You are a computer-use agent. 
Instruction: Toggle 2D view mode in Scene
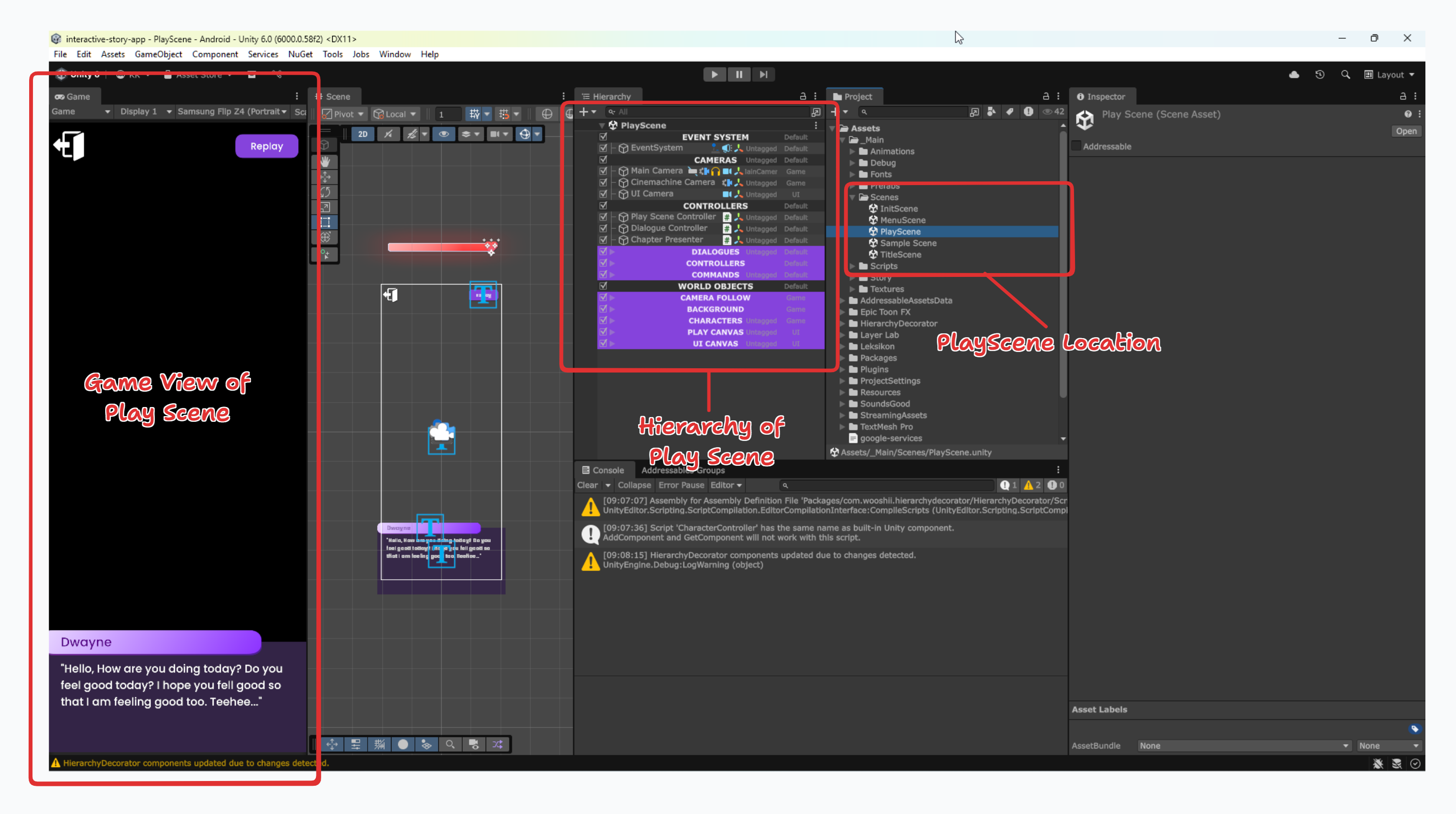(362, 134)
